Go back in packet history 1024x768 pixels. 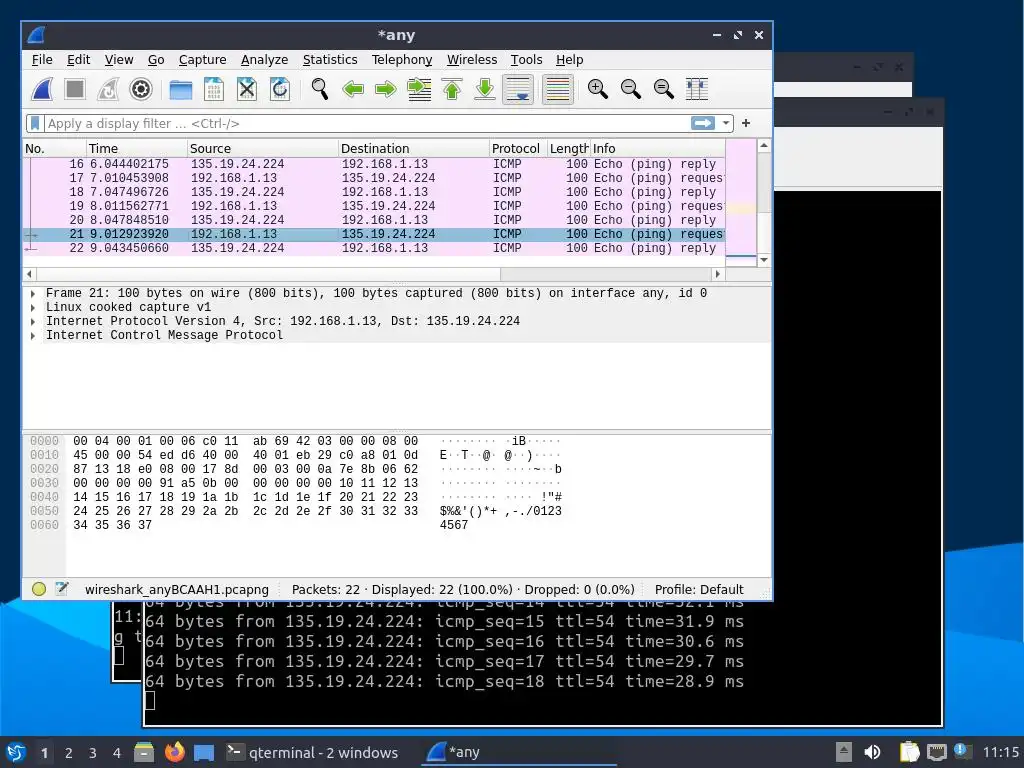353,89
